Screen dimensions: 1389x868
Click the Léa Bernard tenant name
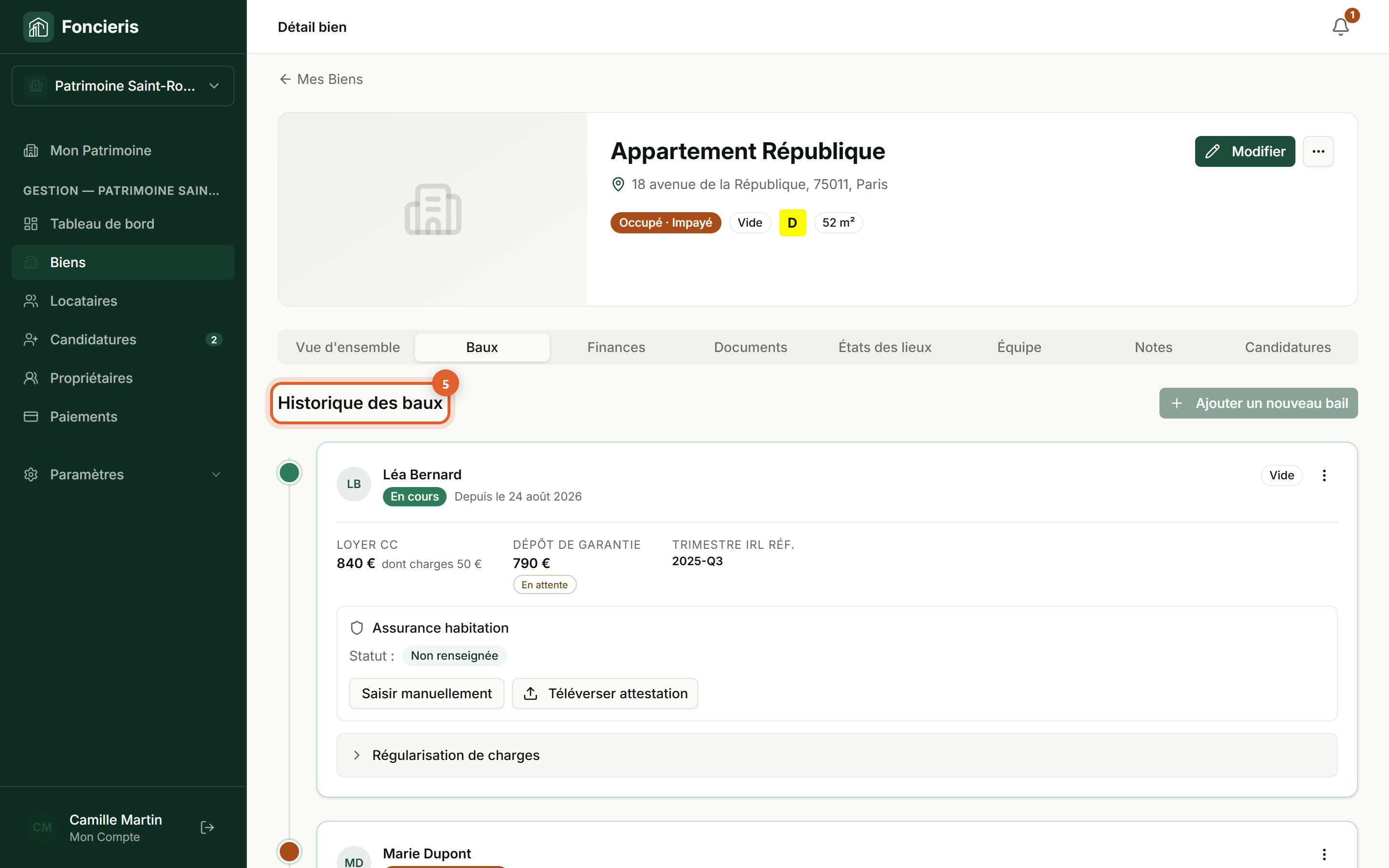click(x=422, y=475)
